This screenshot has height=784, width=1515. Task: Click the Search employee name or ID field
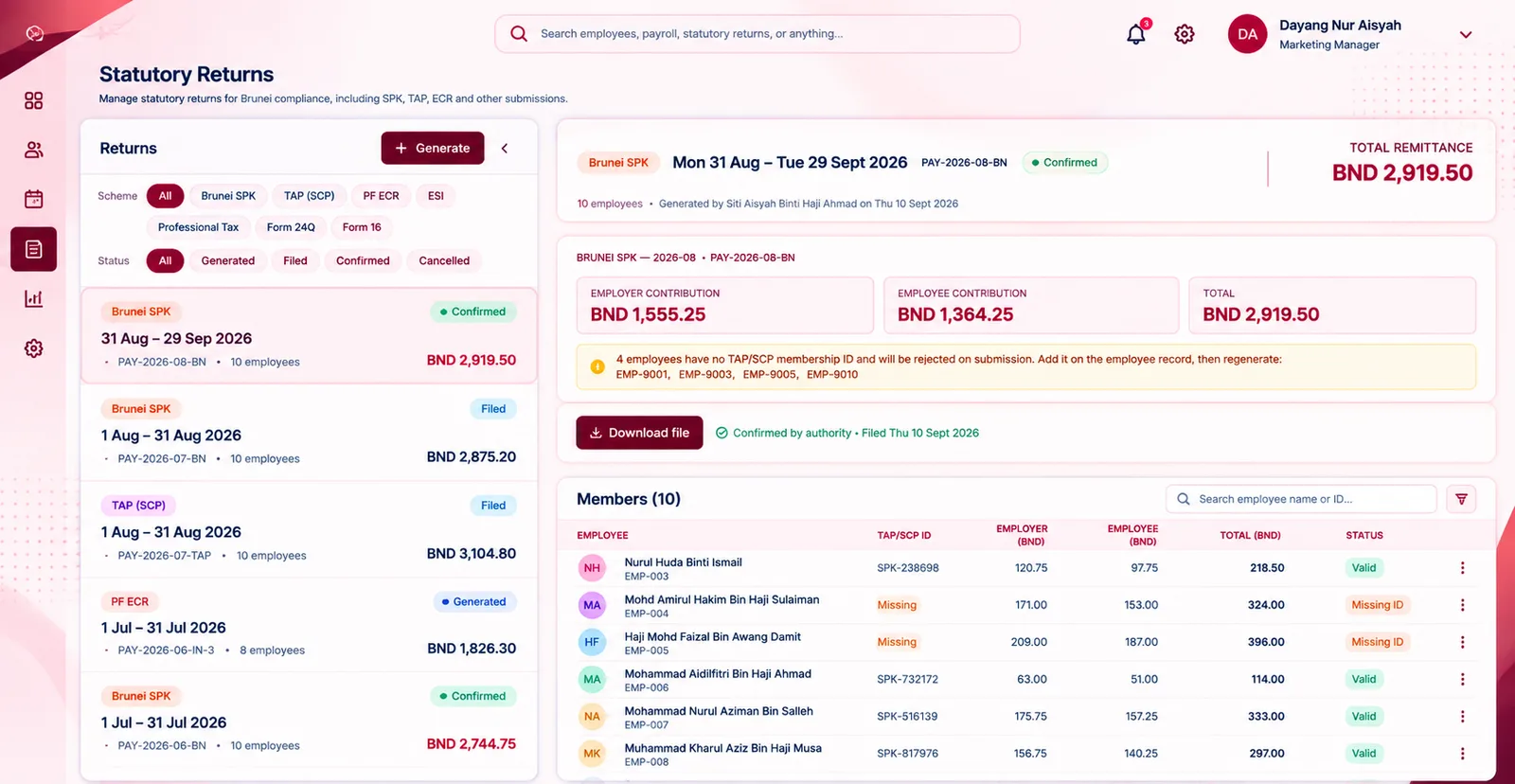click(x=1301, y=499)
